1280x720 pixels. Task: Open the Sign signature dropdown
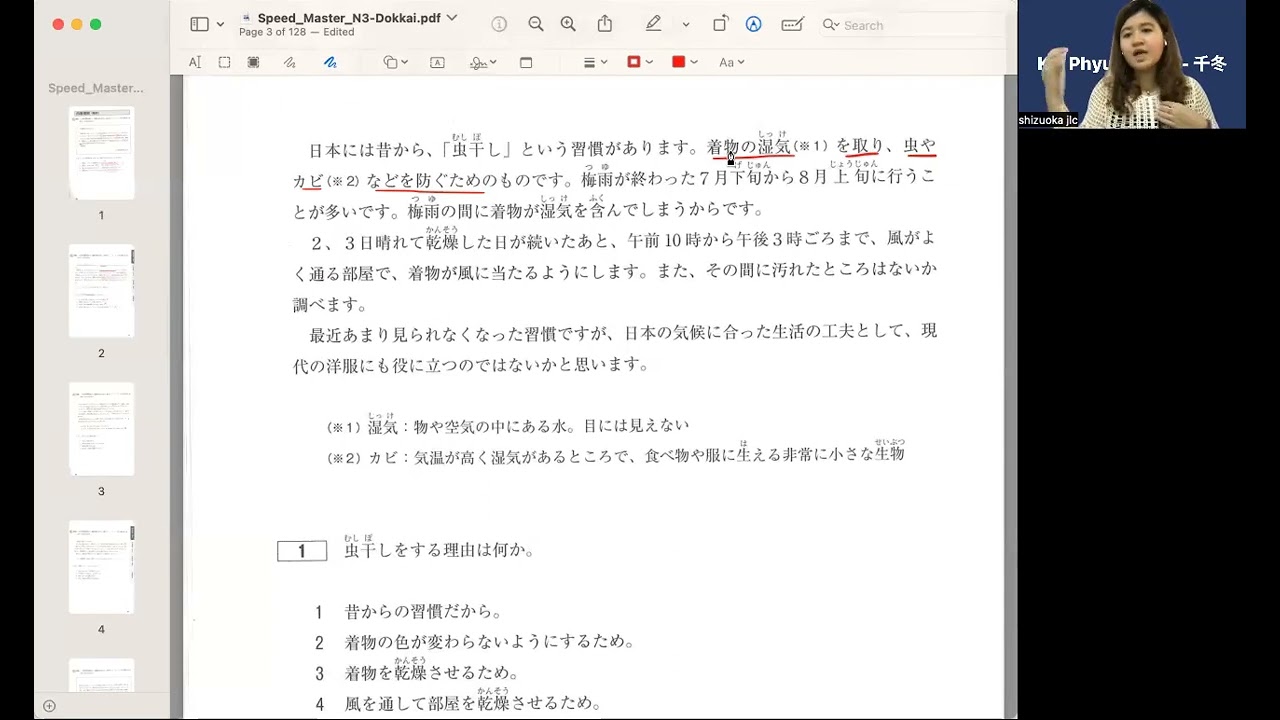[x=484, y=62]
